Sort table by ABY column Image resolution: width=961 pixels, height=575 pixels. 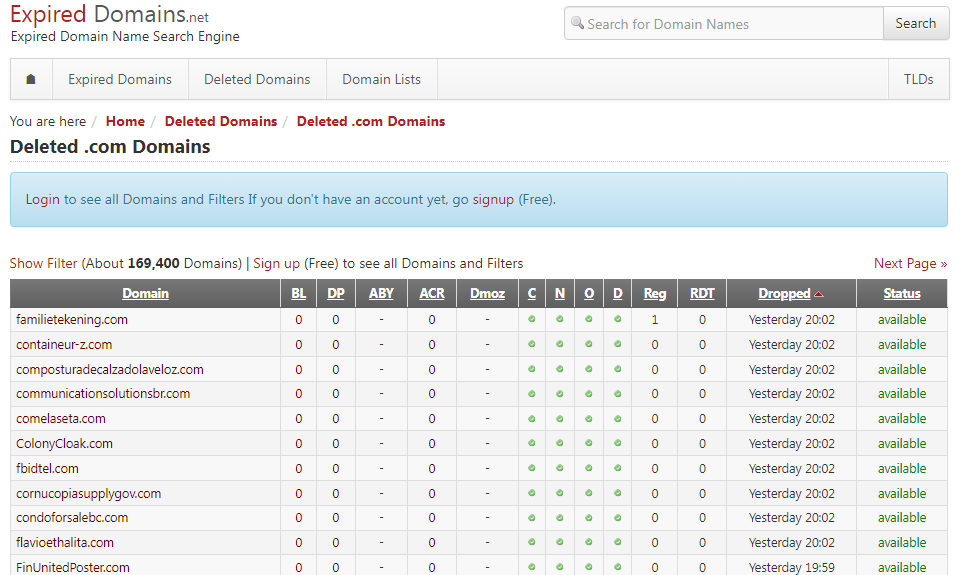(x=381, y=294)
